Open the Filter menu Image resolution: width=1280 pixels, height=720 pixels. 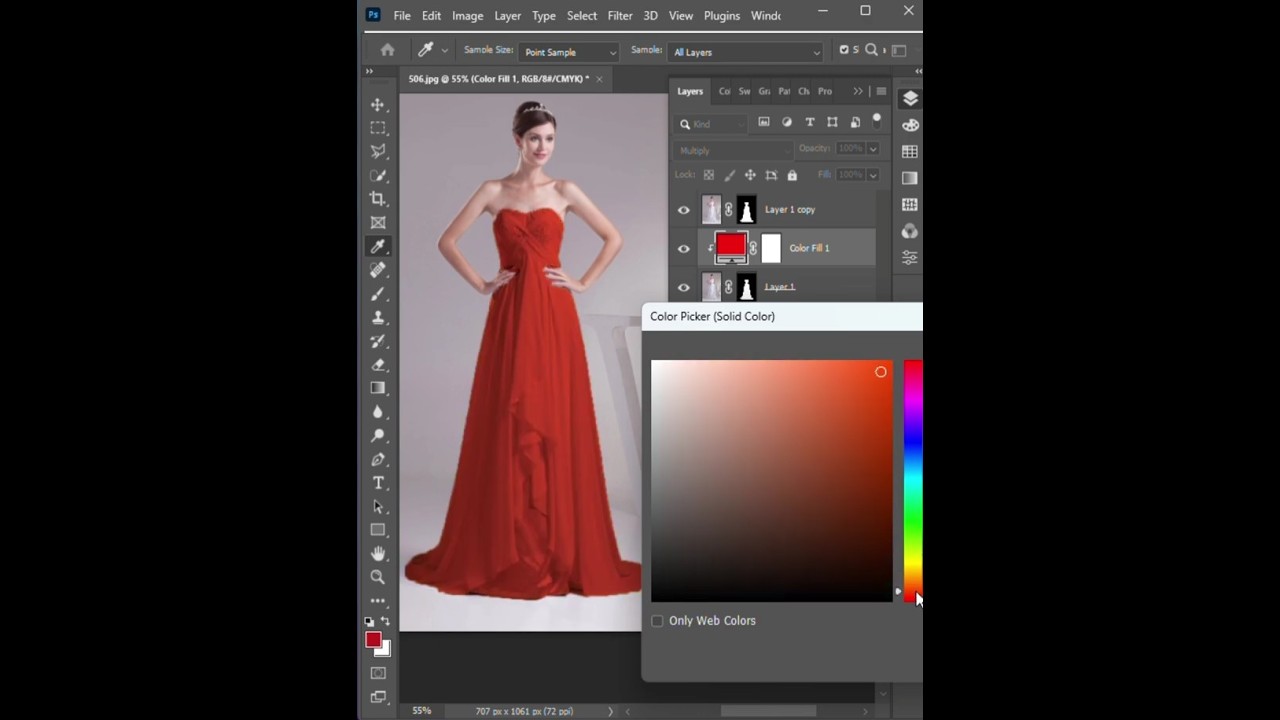620,16
